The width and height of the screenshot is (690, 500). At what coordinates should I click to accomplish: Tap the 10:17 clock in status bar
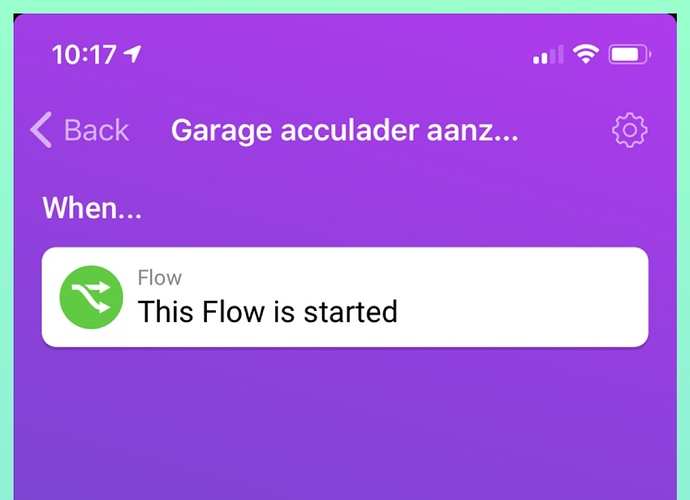pos(84,55)
